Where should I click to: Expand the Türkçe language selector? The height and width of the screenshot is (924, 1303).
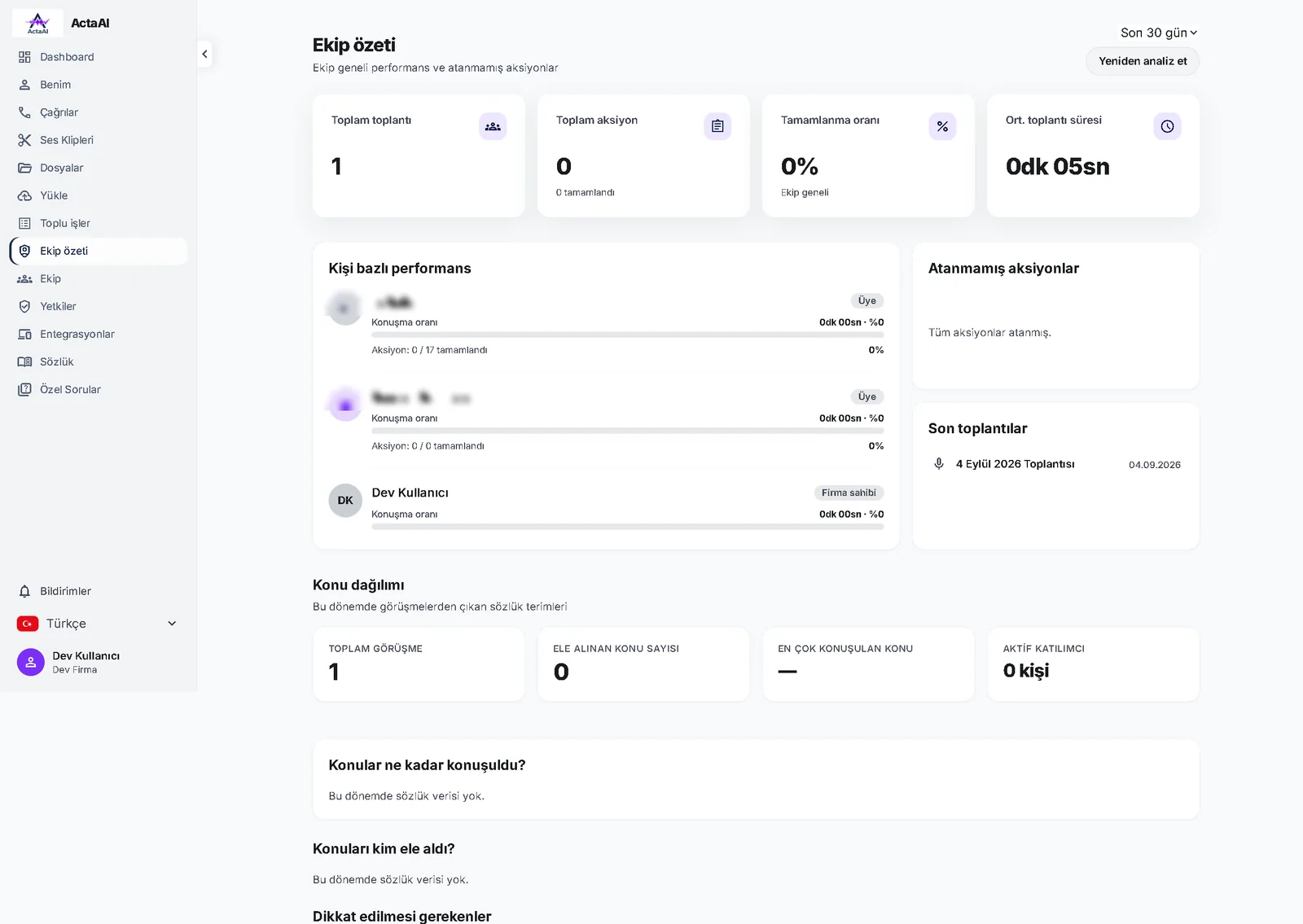(97, 624)
